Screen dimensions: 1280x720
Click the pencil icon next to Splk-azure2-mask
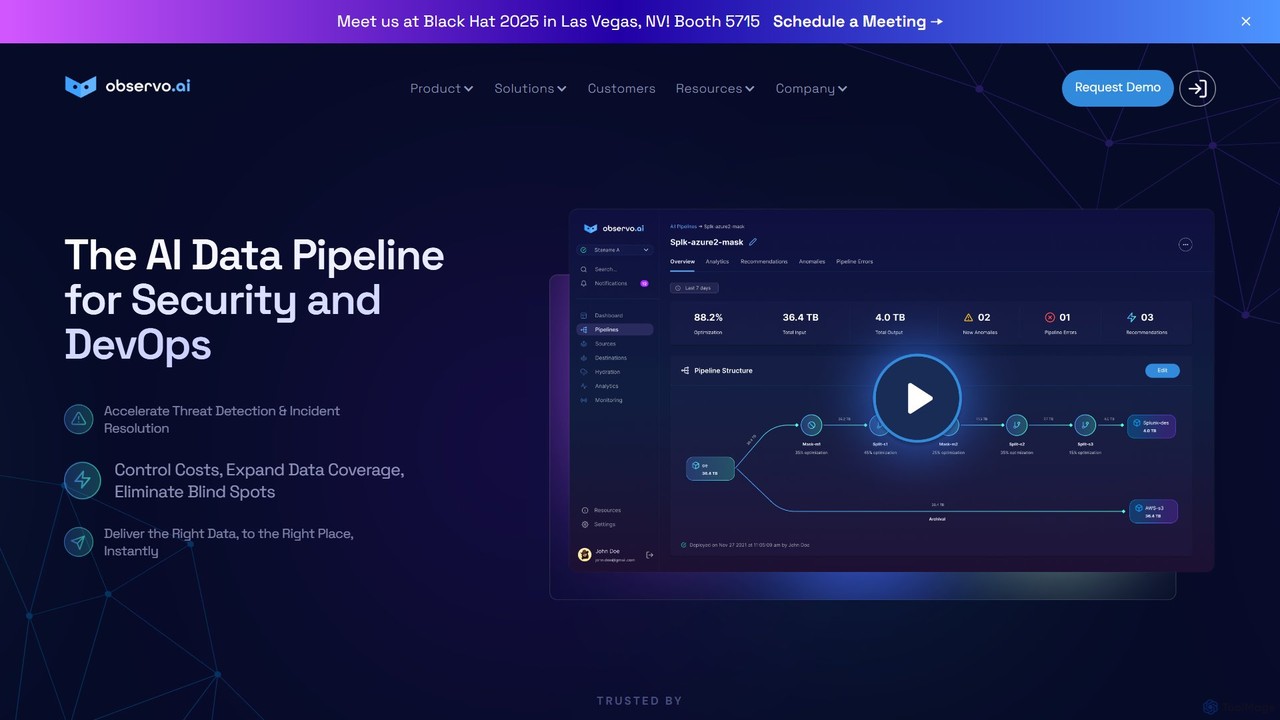click(753, 242)
